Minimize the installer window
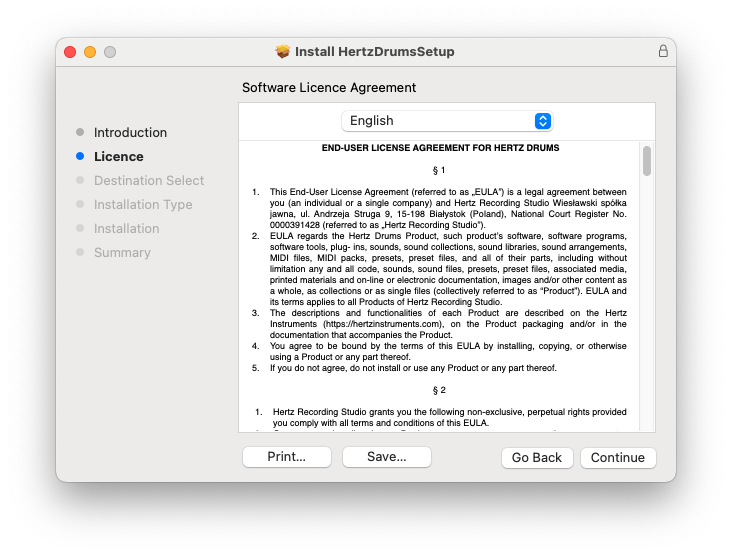This screenshot has height=556, width=732. (x=90, y=52)
